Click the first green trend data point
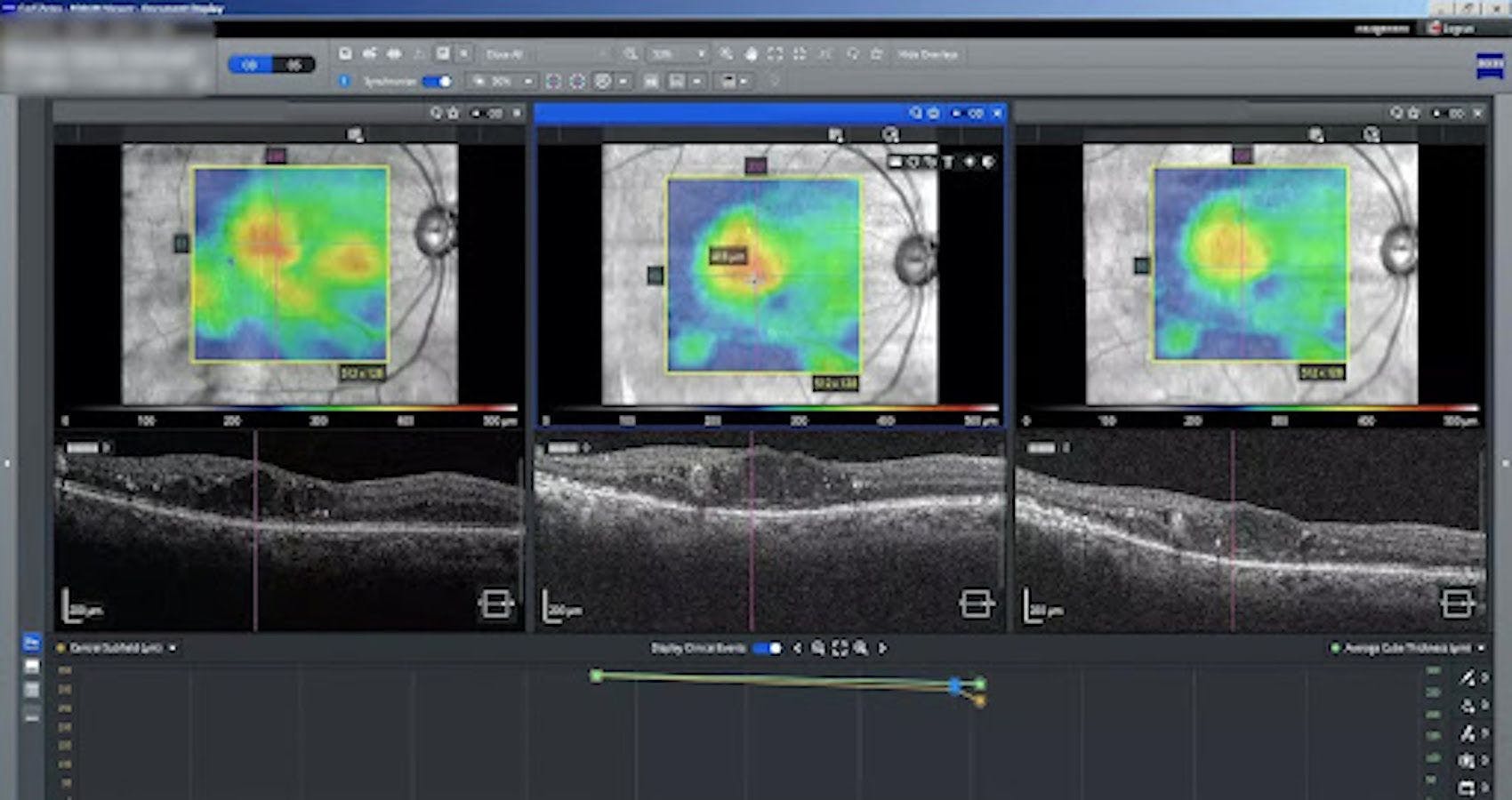The height and width of the screenshot is (800, 1512). (x=596, y=676)
